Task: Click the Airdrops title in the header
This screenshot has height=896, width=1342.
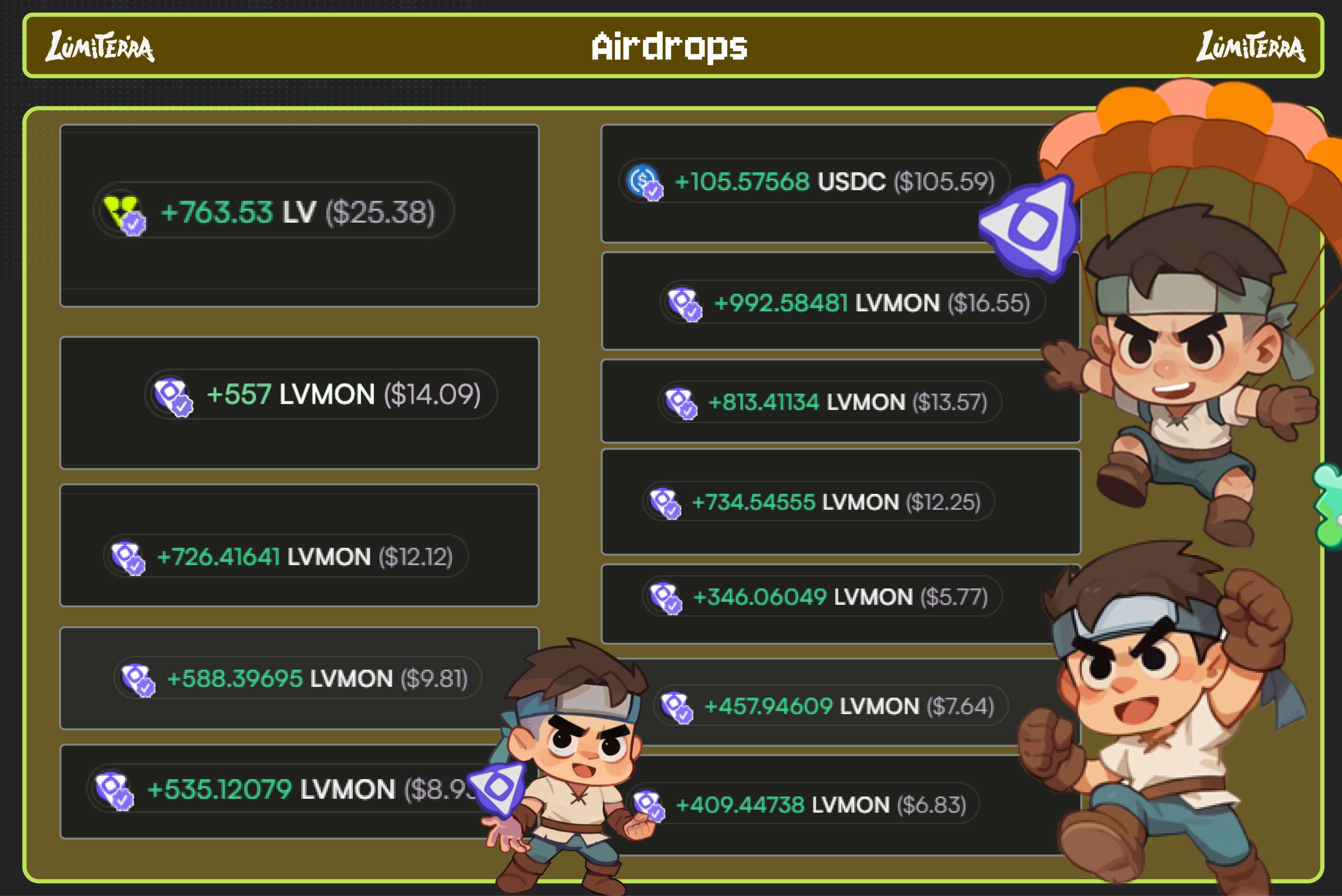Action: coord(669,46)
